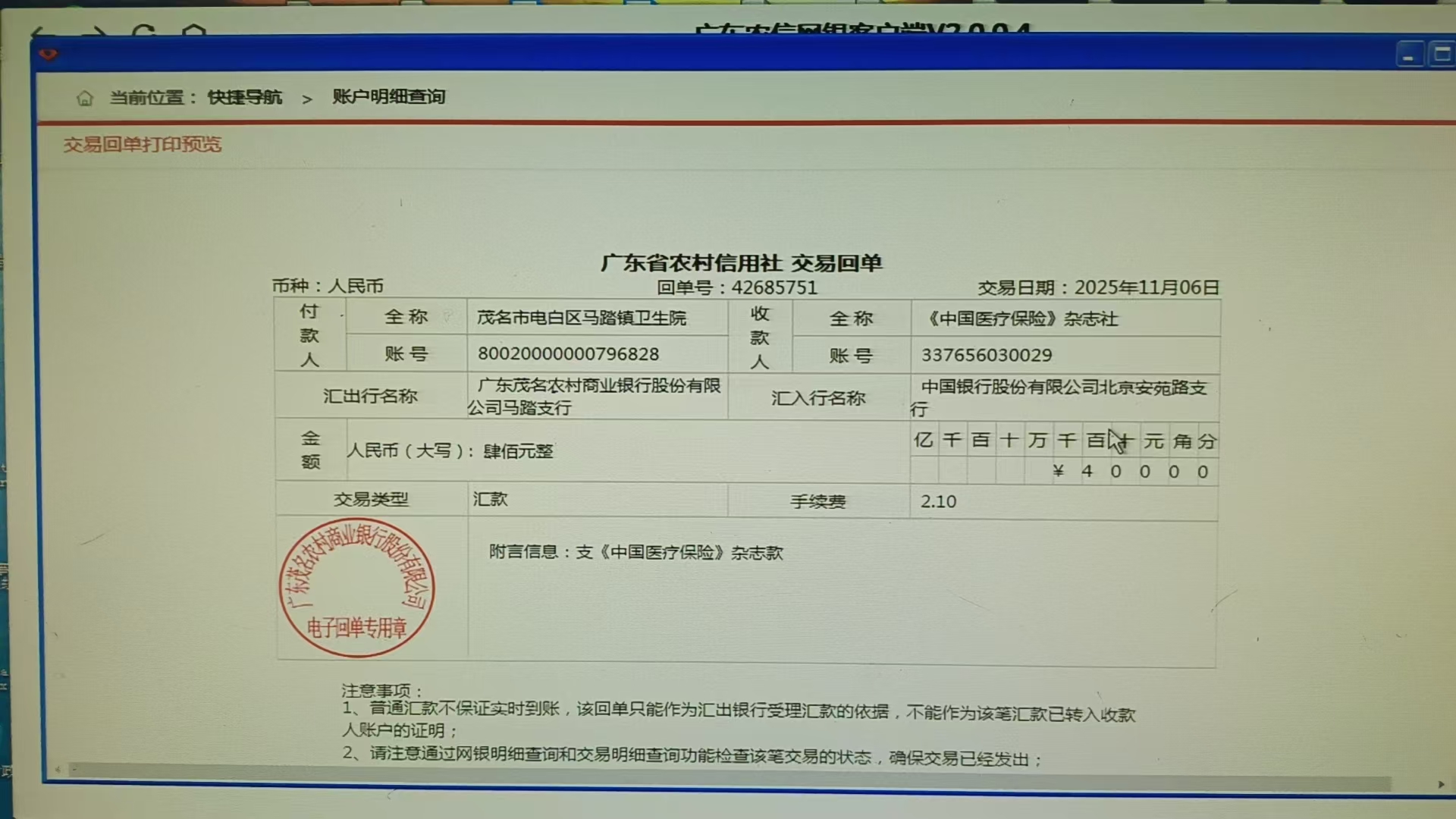Click right arrow of horizontal scrollbar
Viewport: 1456px width, 819px height.
click(1441, 784)
